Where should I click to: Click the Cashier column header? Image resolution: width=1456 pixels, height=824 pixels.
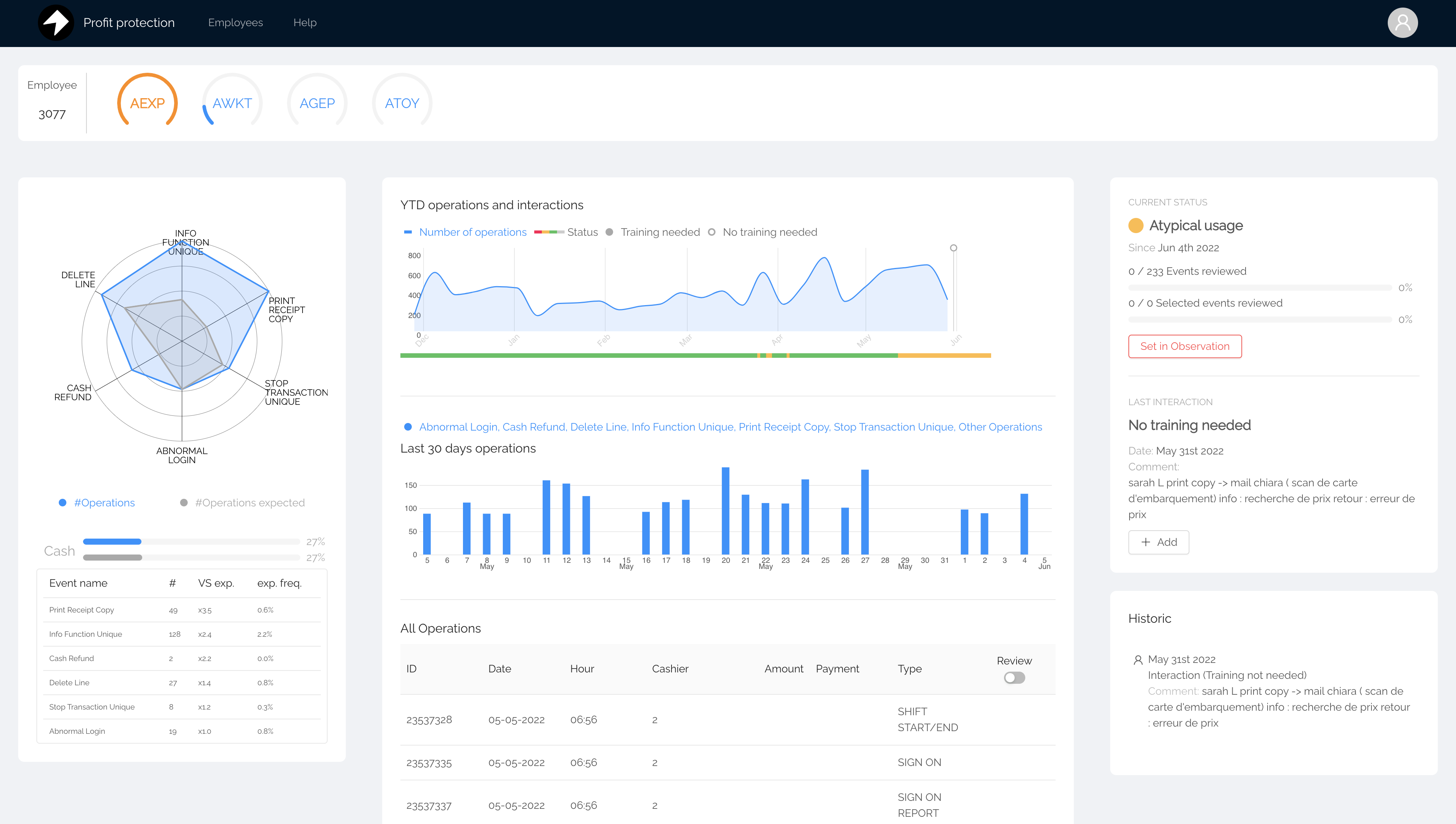670,669
